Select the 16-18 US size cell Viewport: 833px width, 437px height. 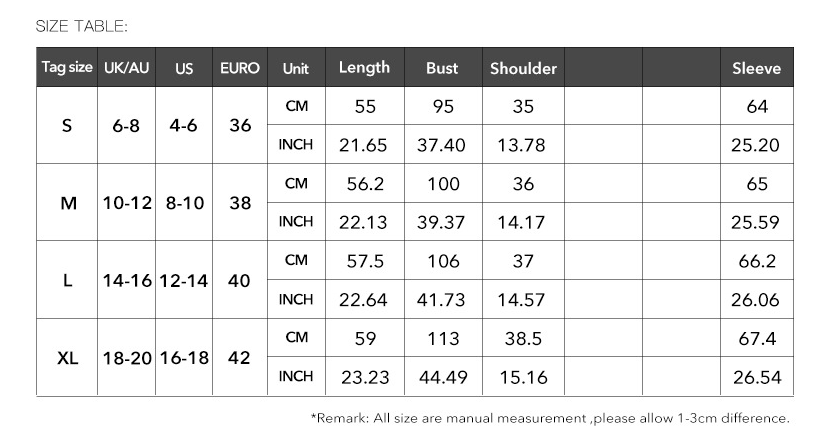(x=184, y=357)
